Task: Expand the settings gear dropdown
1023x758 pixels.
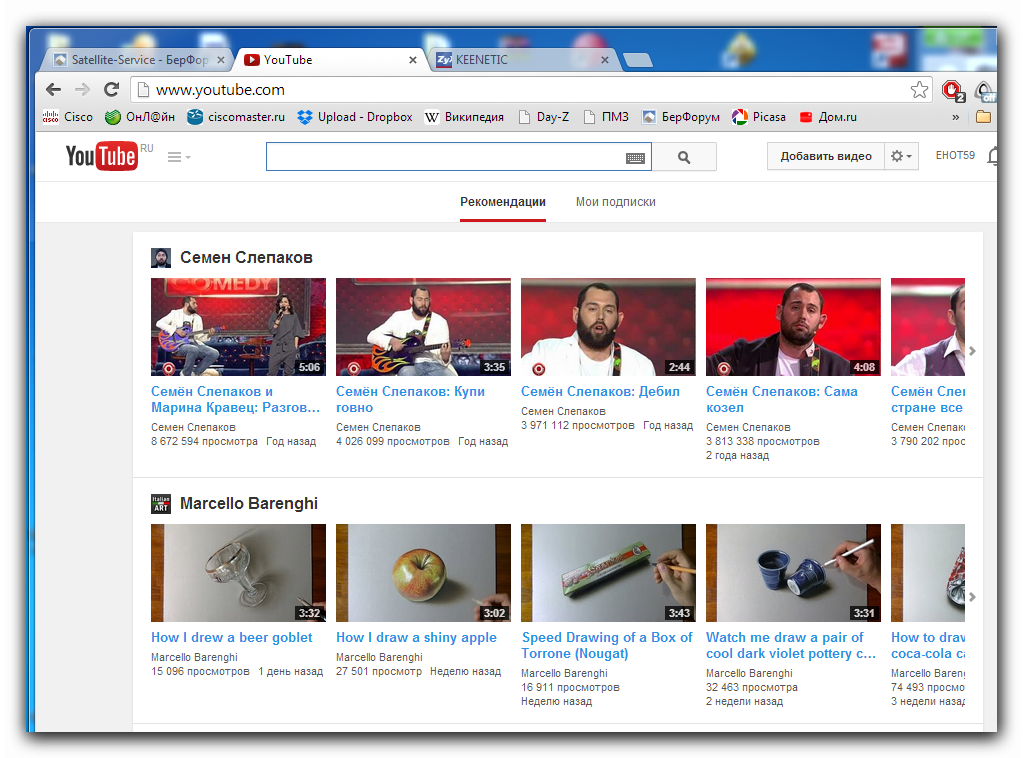Action: 901,156
